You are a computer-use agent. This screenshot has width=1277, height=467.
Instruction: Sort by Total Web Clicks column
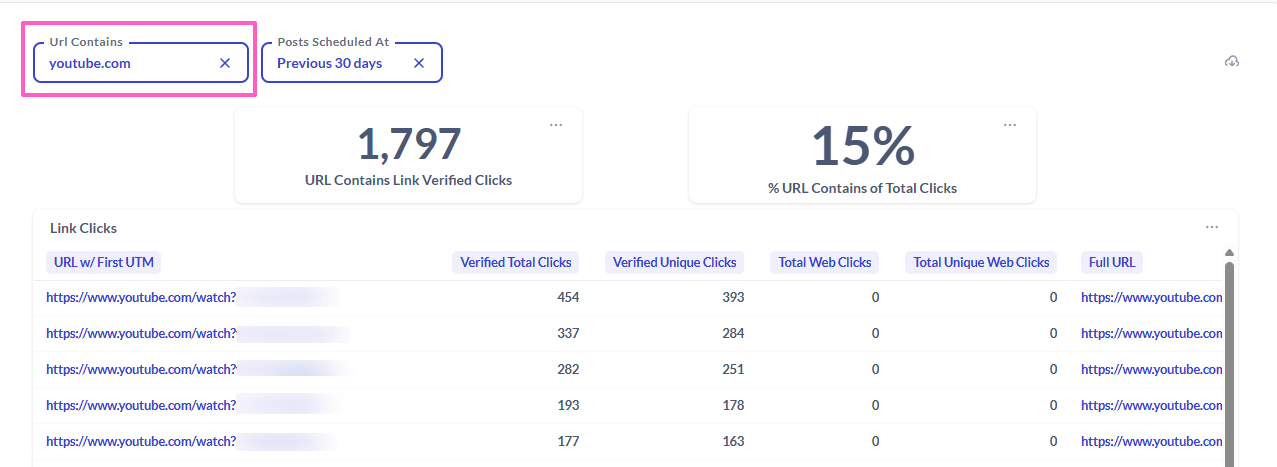(x=825, y=262)
